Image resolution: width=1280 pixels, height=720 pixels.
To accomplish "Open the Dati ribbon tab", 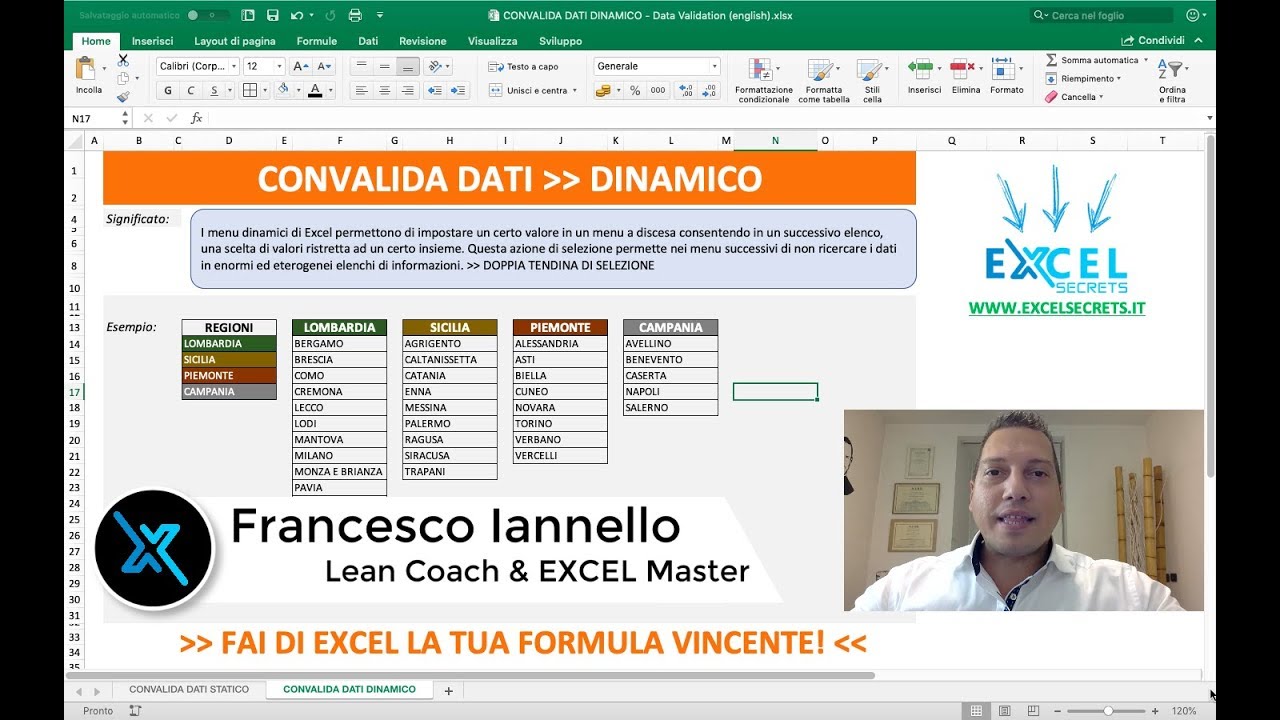I will [368, 41].
